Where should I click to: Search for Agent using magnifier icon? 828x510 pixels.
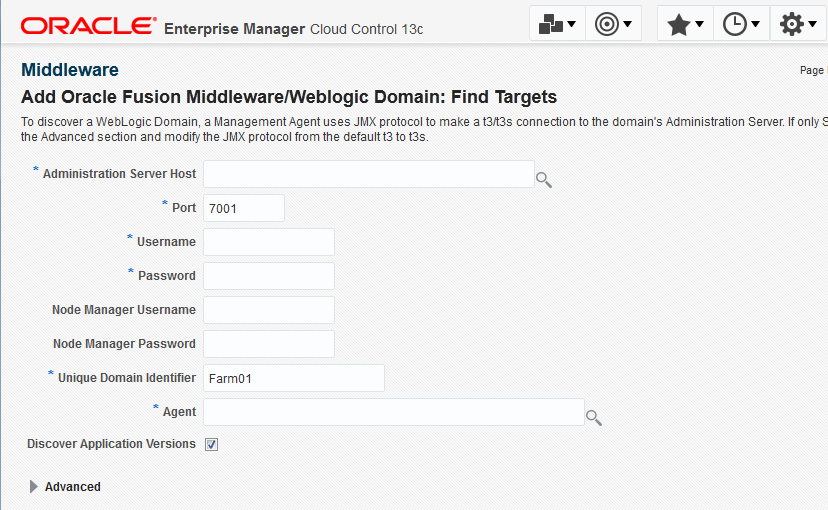click(x=594, y=418)
